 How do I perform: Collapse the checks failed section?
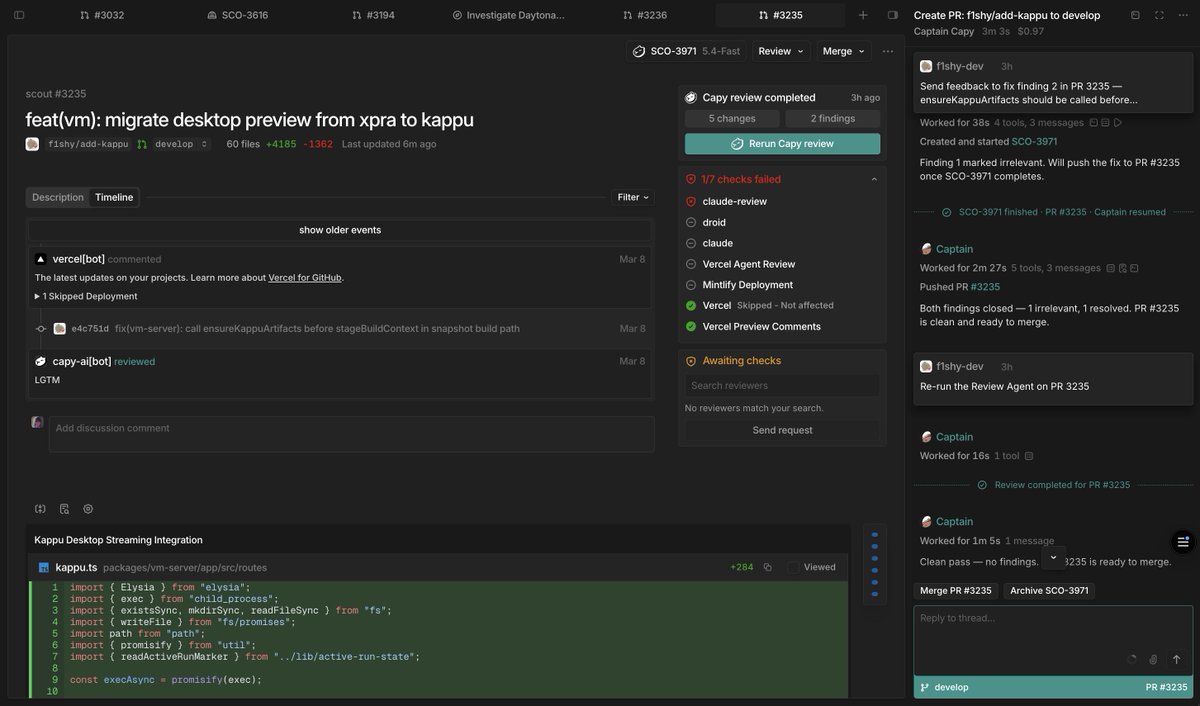[874, 179]
